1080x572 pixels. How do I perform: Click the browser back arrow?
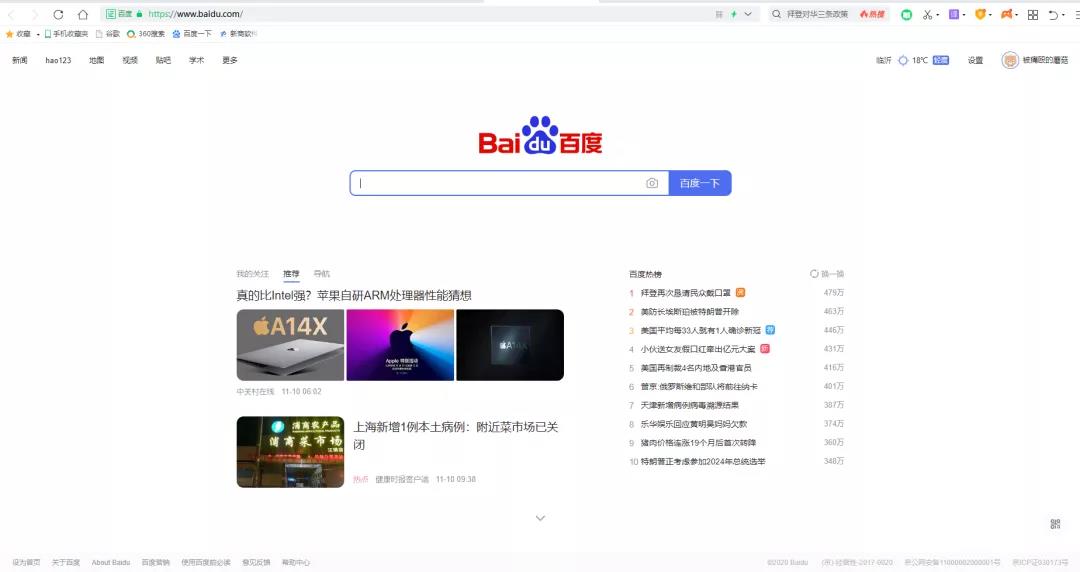pos(12,14)
